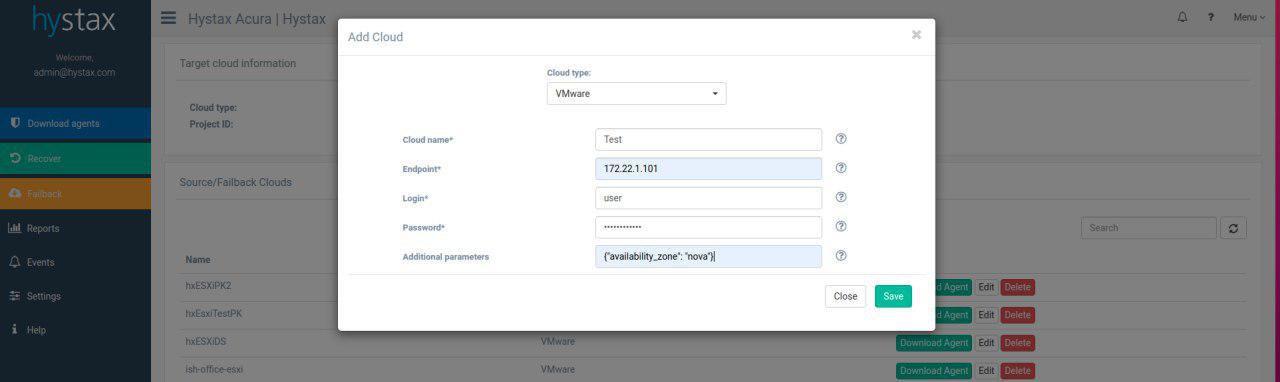Click the Source/Failback Clouds heading
1280x382 pixels.
[x=236, y=183]
